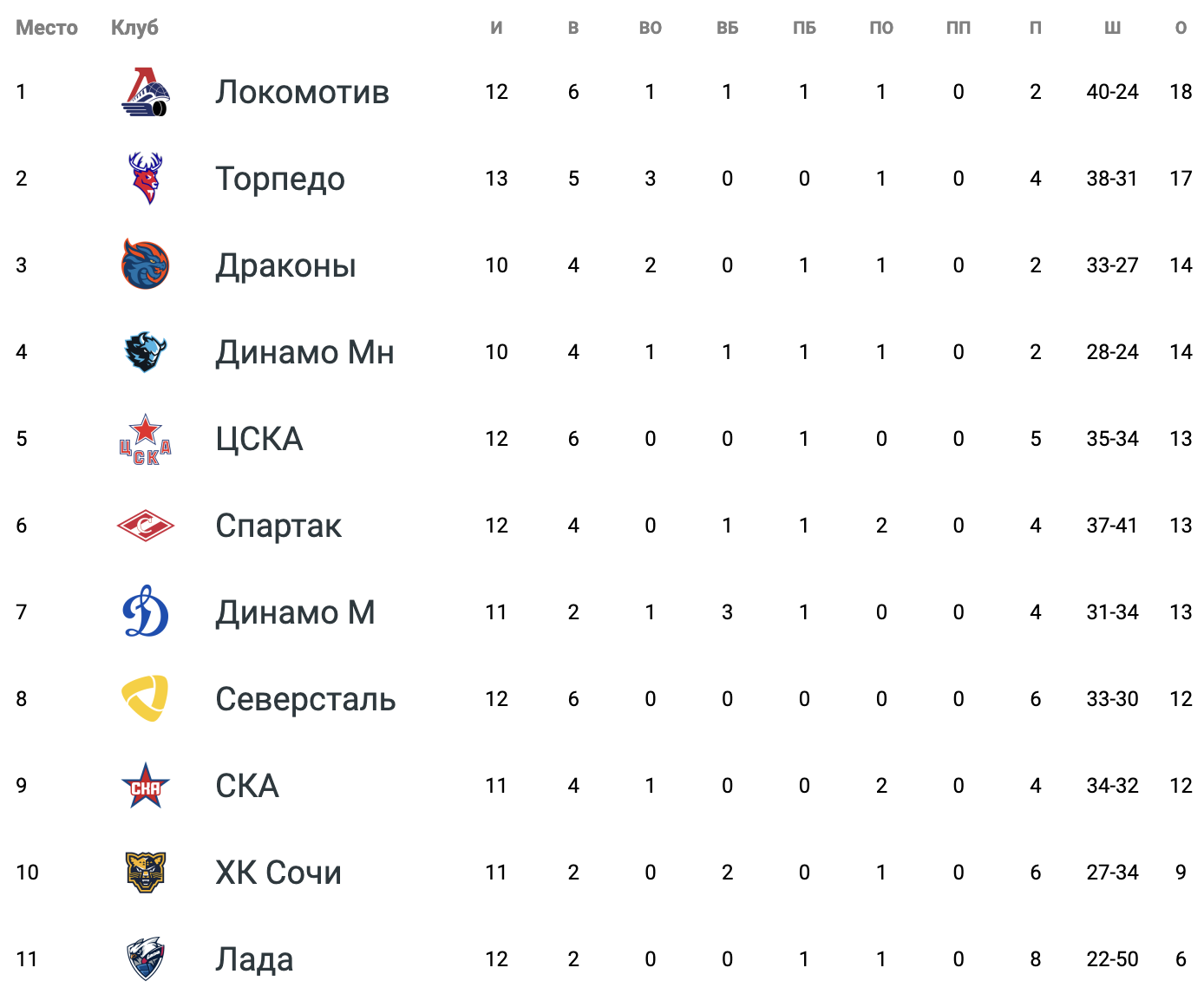Click the Локомотив team logo

[145, 92]
